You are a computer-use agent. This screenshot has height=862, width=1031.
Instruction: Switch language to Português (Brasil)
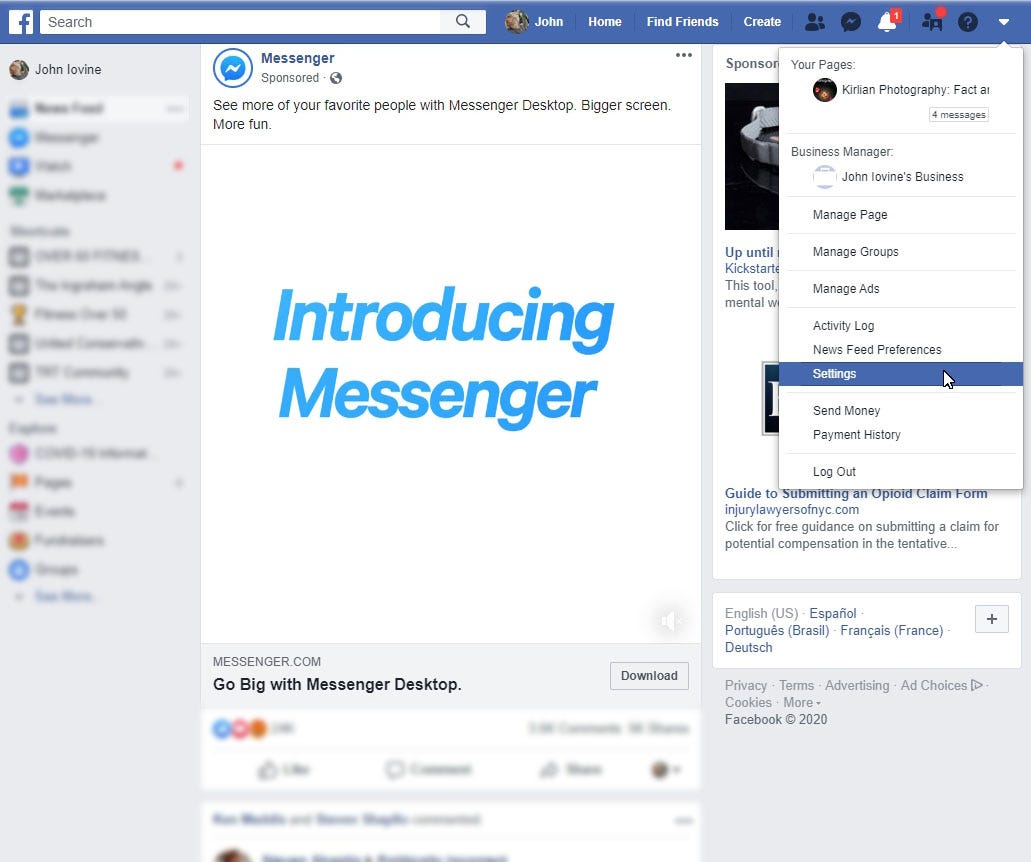tap(777, 631)
